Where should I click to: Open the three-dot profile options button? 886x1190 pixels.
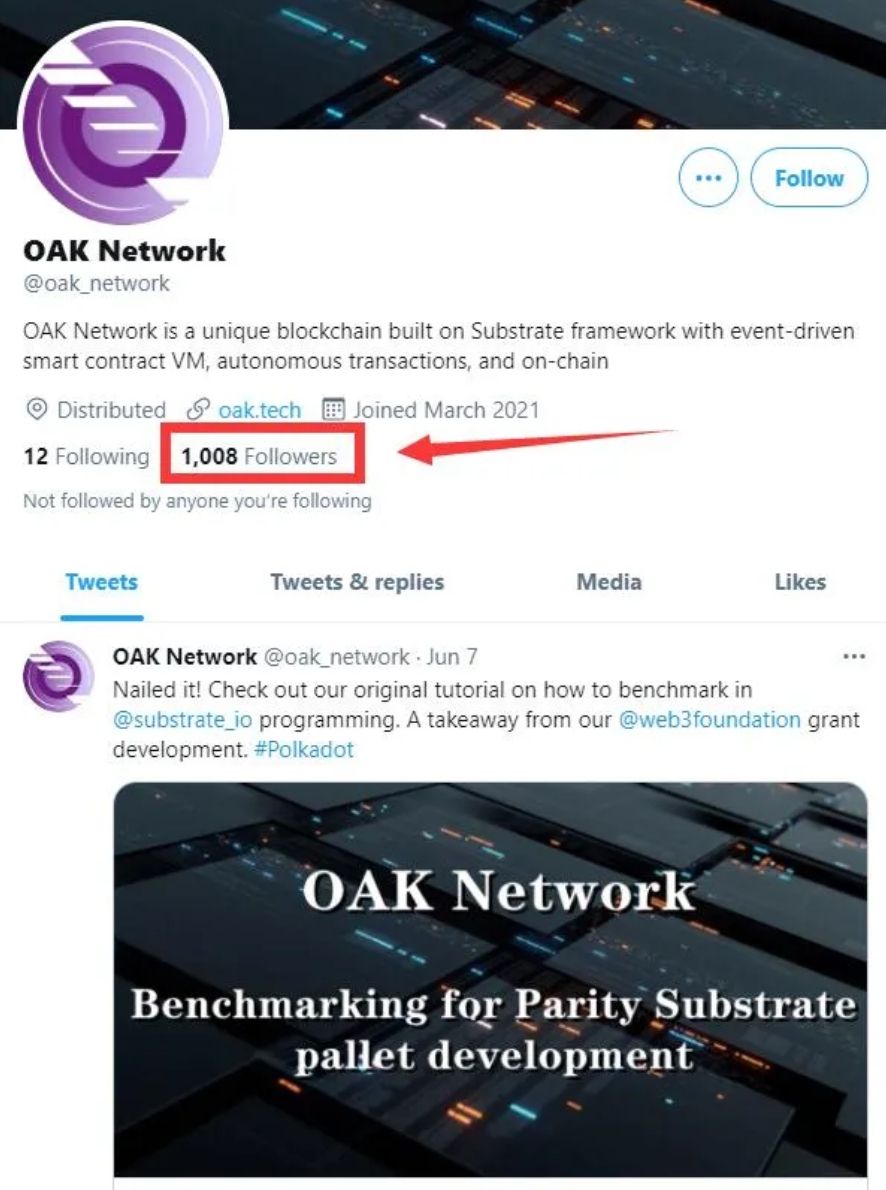pos(708,178)
